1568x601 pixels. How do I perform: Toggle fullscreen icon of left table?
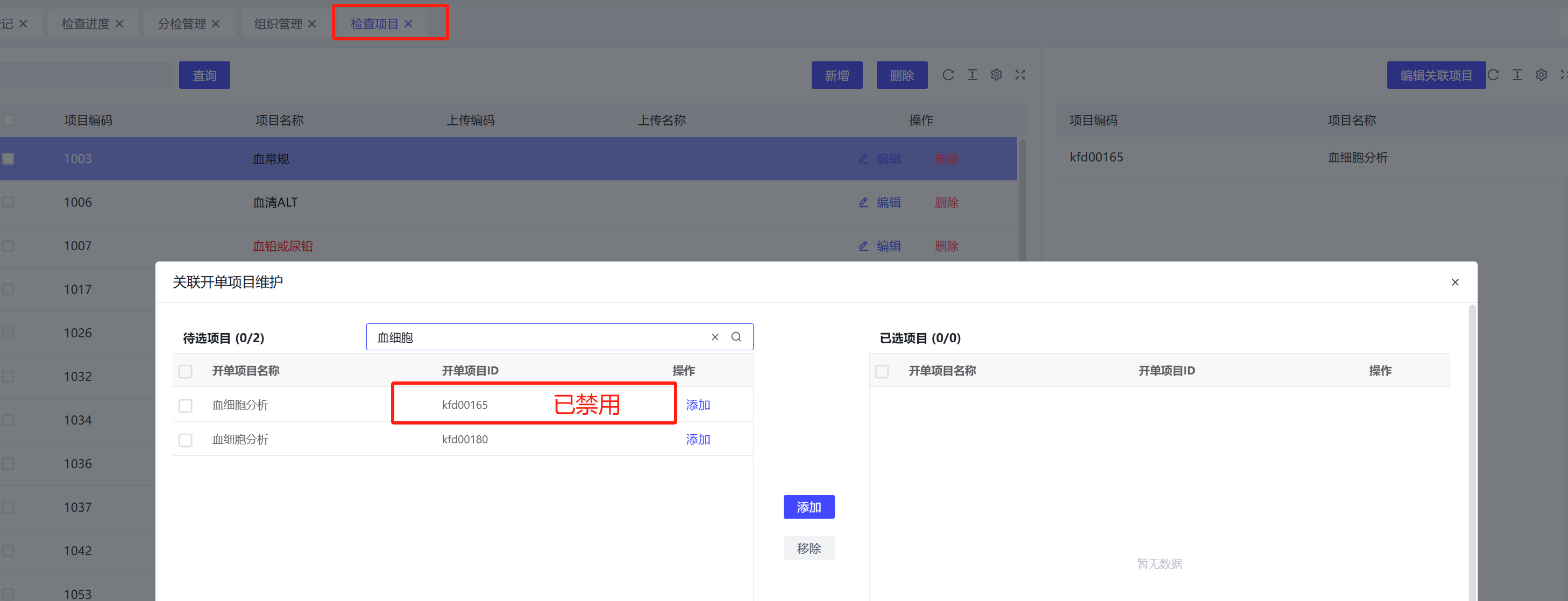1020,75
